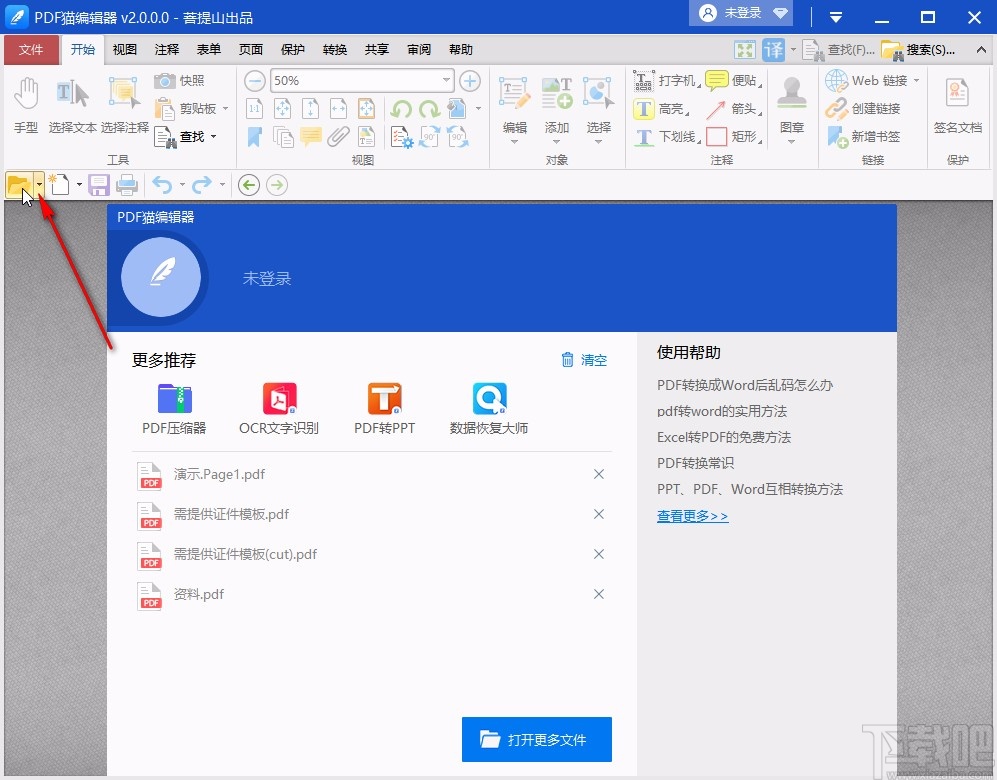Click the 打开更多文件 button
Viewport: 997px width, 780px height.
click(x=537, y=740)
